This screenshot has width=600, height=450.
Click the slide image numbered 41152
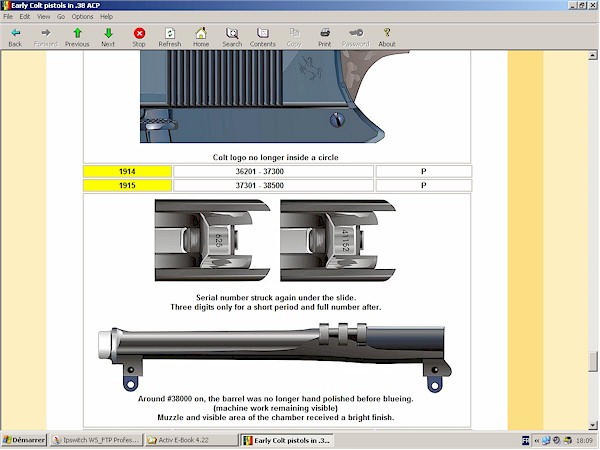point(338,240)
